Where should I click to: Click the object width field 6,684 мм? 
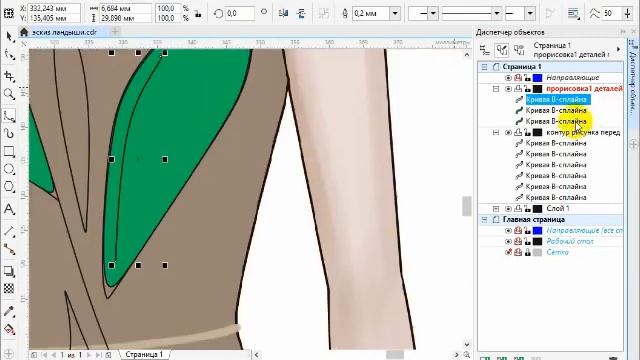[x=126, y=8]
